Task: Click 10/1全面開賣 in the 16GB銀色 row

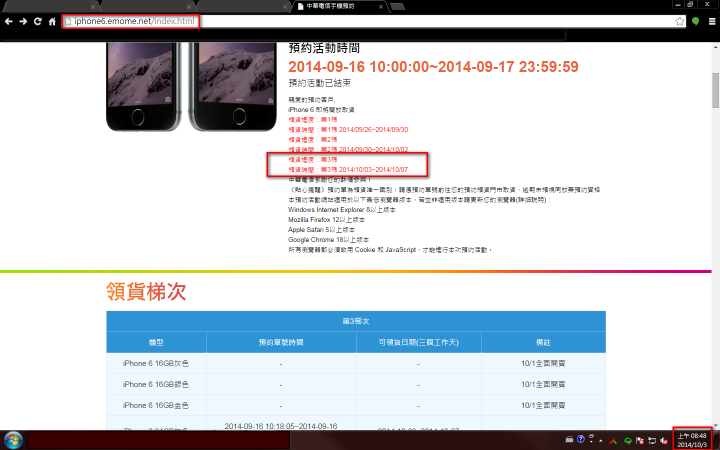Action: [543, 384]
